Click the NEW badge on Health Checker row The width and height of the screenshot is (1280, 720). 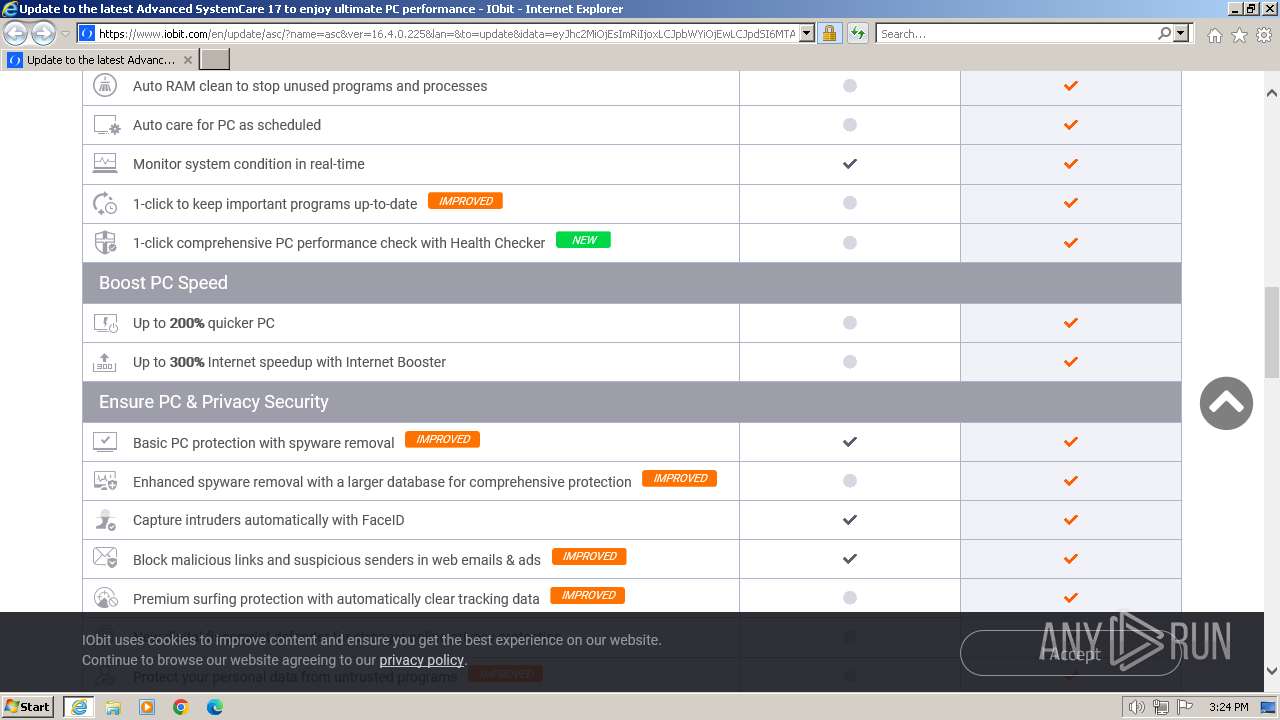click(x=583, y=240)
